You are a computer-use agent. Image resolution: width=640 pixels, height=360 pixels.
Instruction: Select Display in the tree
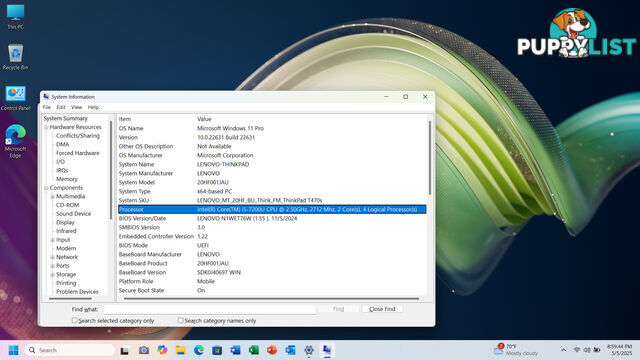[65, 222]
